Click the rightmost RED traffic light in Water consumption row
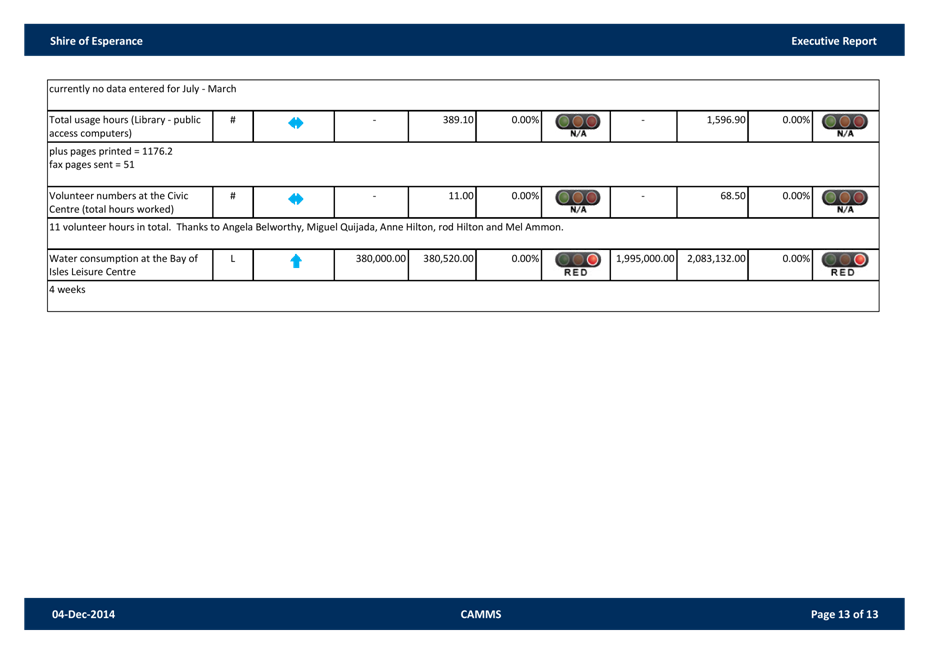The image size is (928, 657). [x=844, y=264]
